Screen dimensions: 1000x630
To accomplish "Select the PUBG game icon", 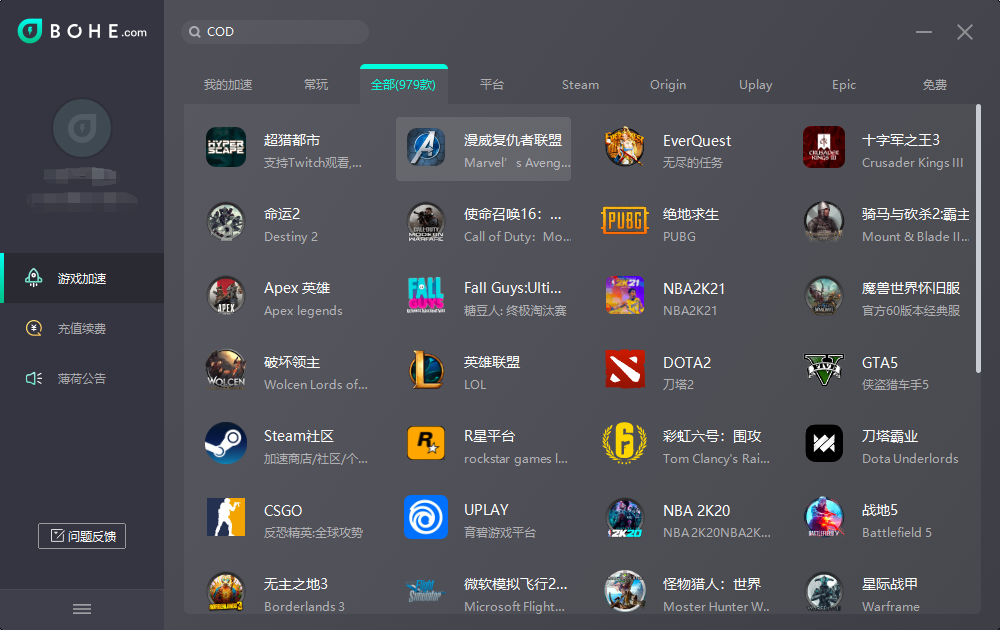I will tap(624, 221).
